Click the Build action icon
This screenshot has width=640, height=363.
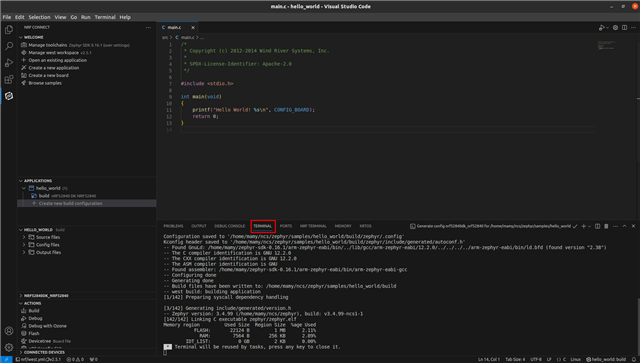[24, 311]
